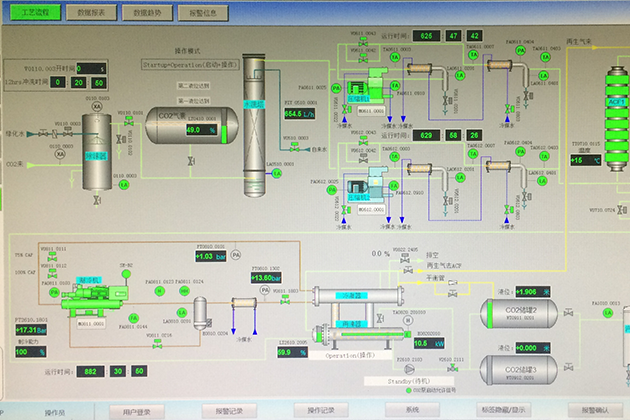Open the 数据趋势 tab
Screen dimensions: 630x420
[150, 13]
